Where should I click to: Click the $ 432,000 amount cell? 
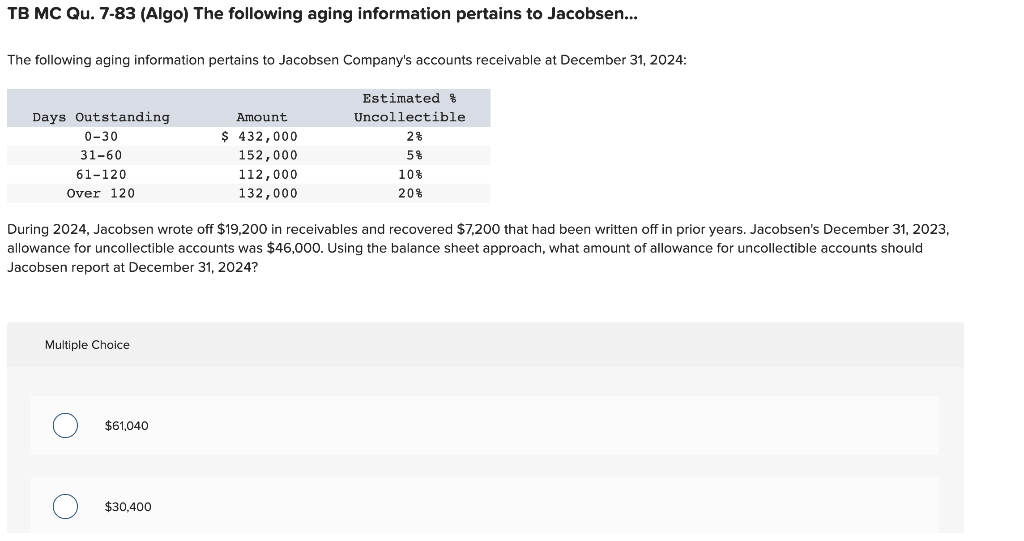point(259,137)
